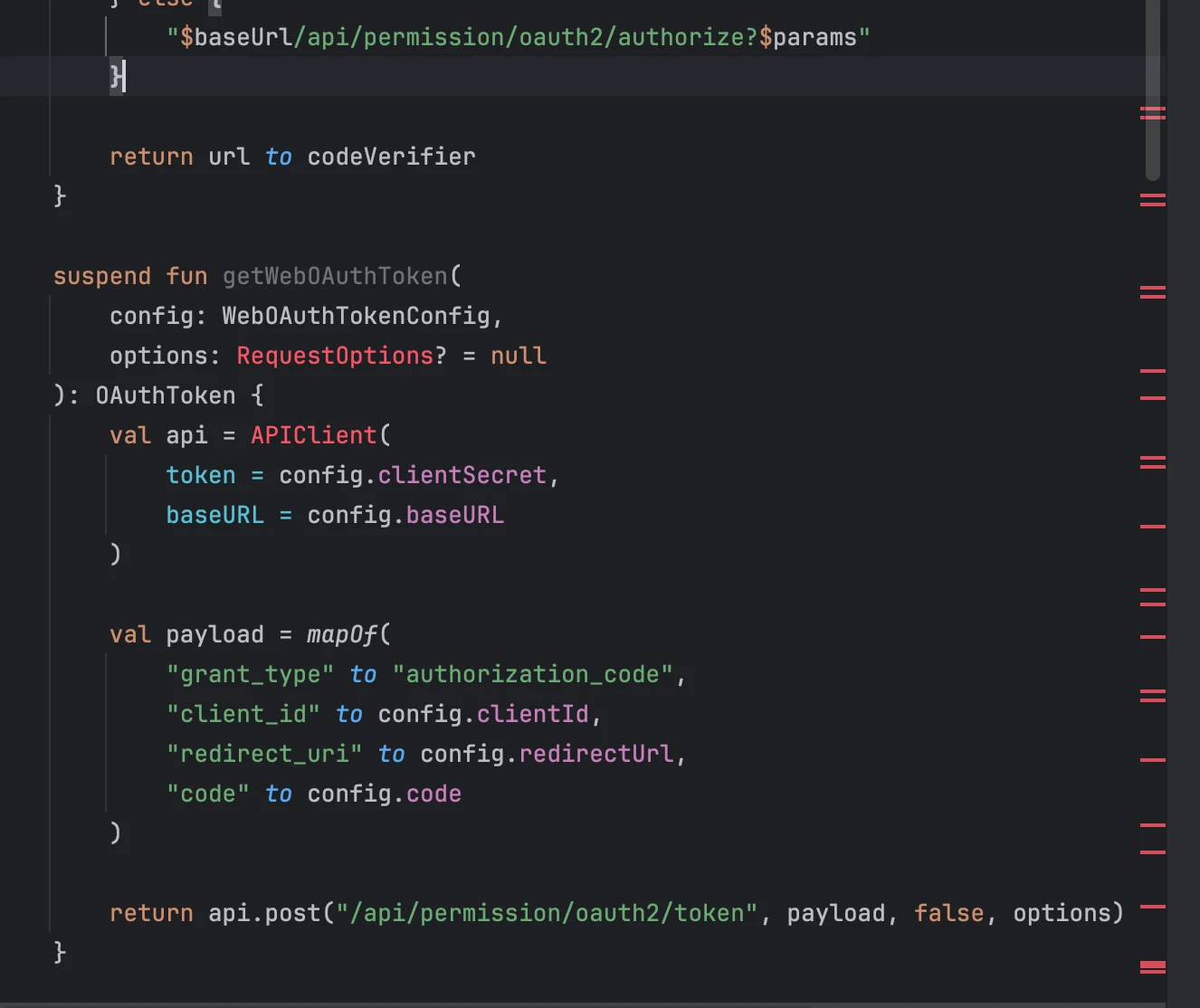
Task: Click the "client_id" string key
Action: click(243, 714)
